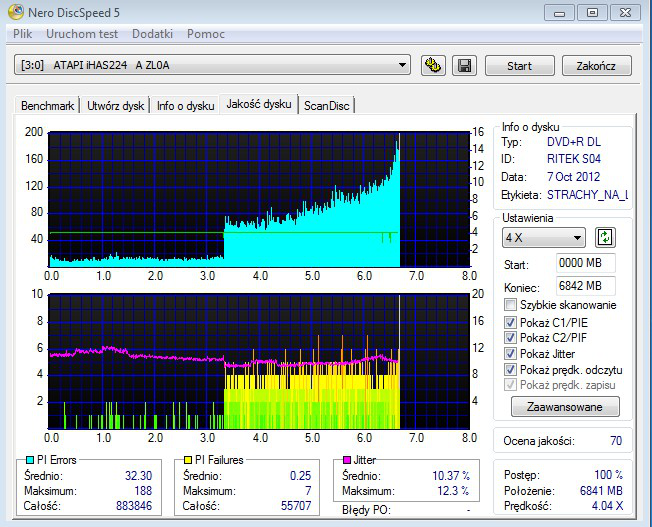This screenshot has width=652, height=527.
Task: Click the Koniec field showing 6842 MB
Action: click(x=585, y=286)
